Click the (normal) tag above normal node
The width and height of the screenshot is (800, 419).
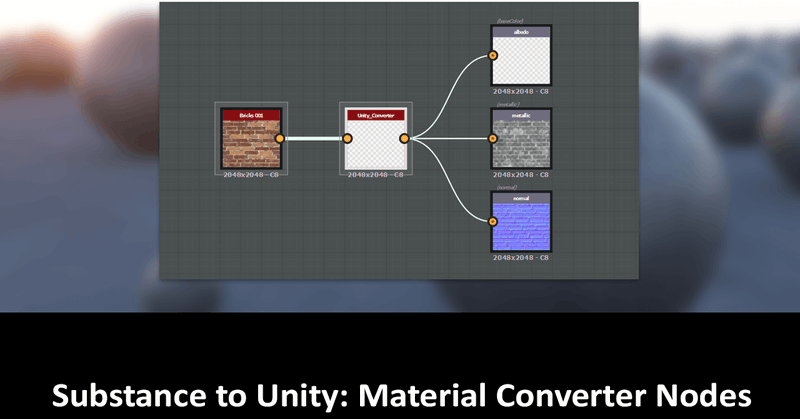pos(507,187)
